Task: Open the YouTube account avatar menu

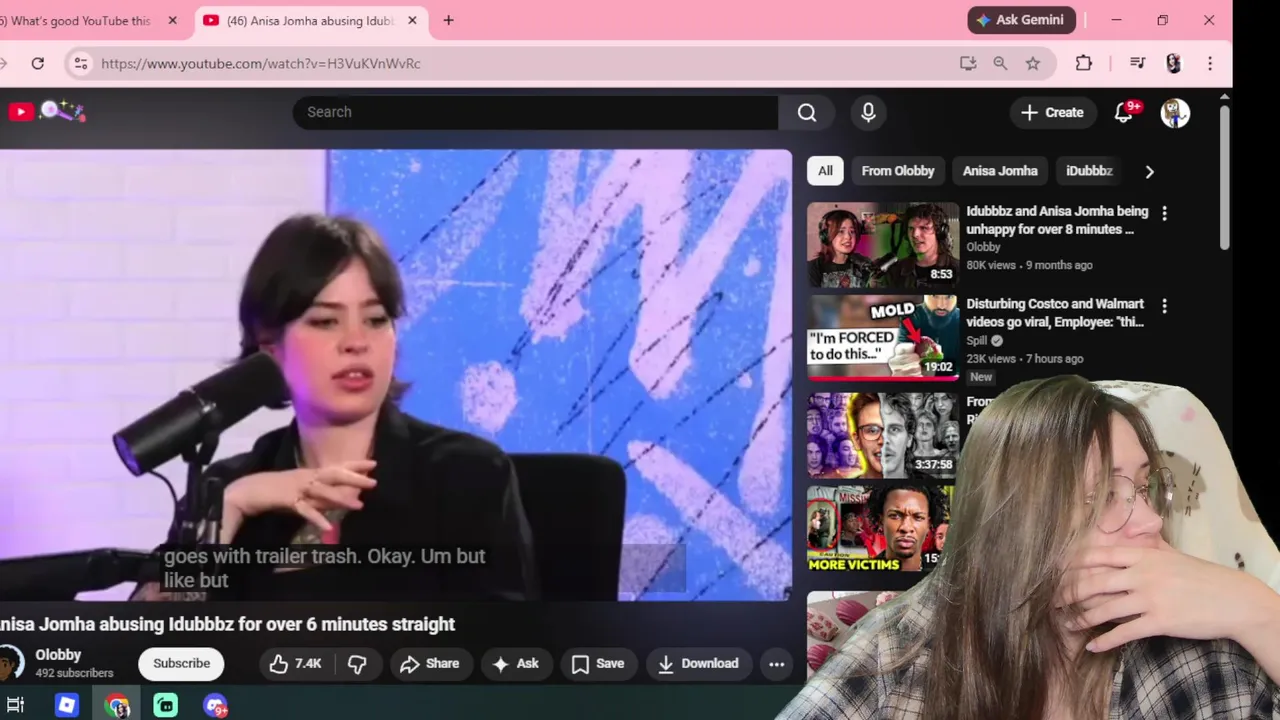Action: click(x=1175, y=113)
